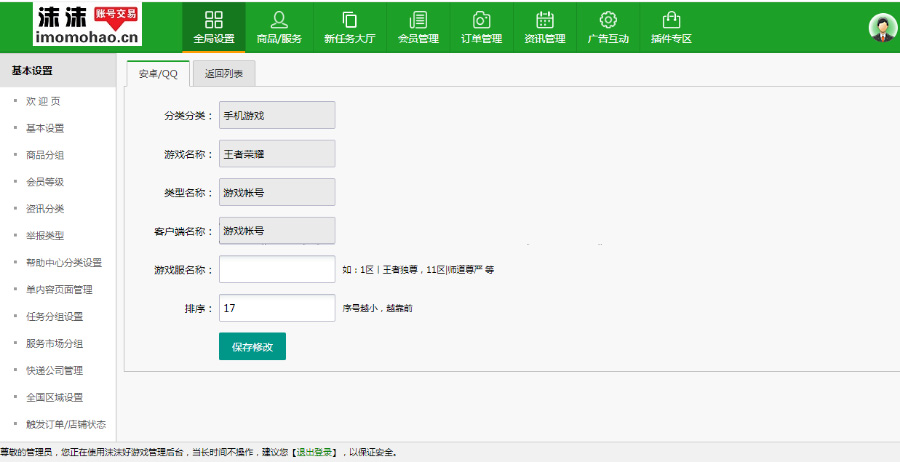Click the admin avatar picture

click(x=882, y=28)
